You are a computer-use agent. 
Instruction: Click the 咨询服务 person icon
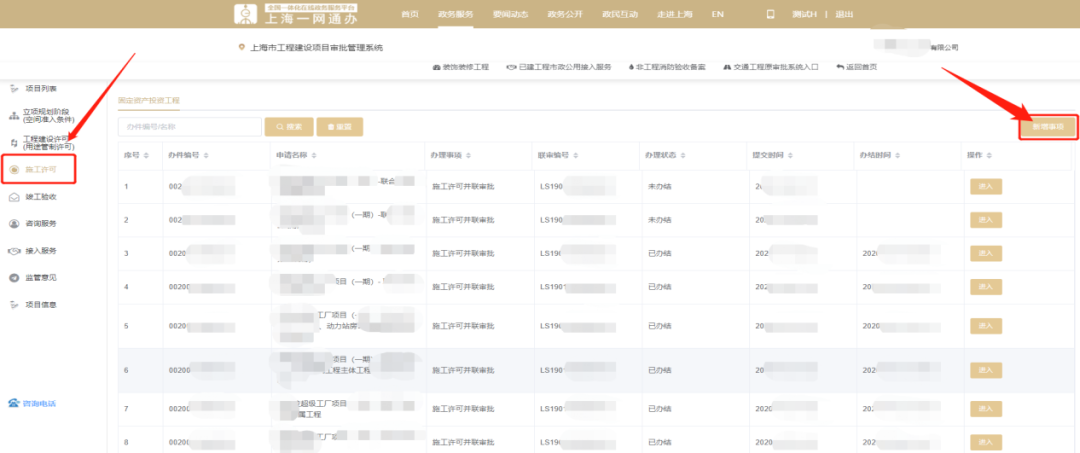[14, 224]
